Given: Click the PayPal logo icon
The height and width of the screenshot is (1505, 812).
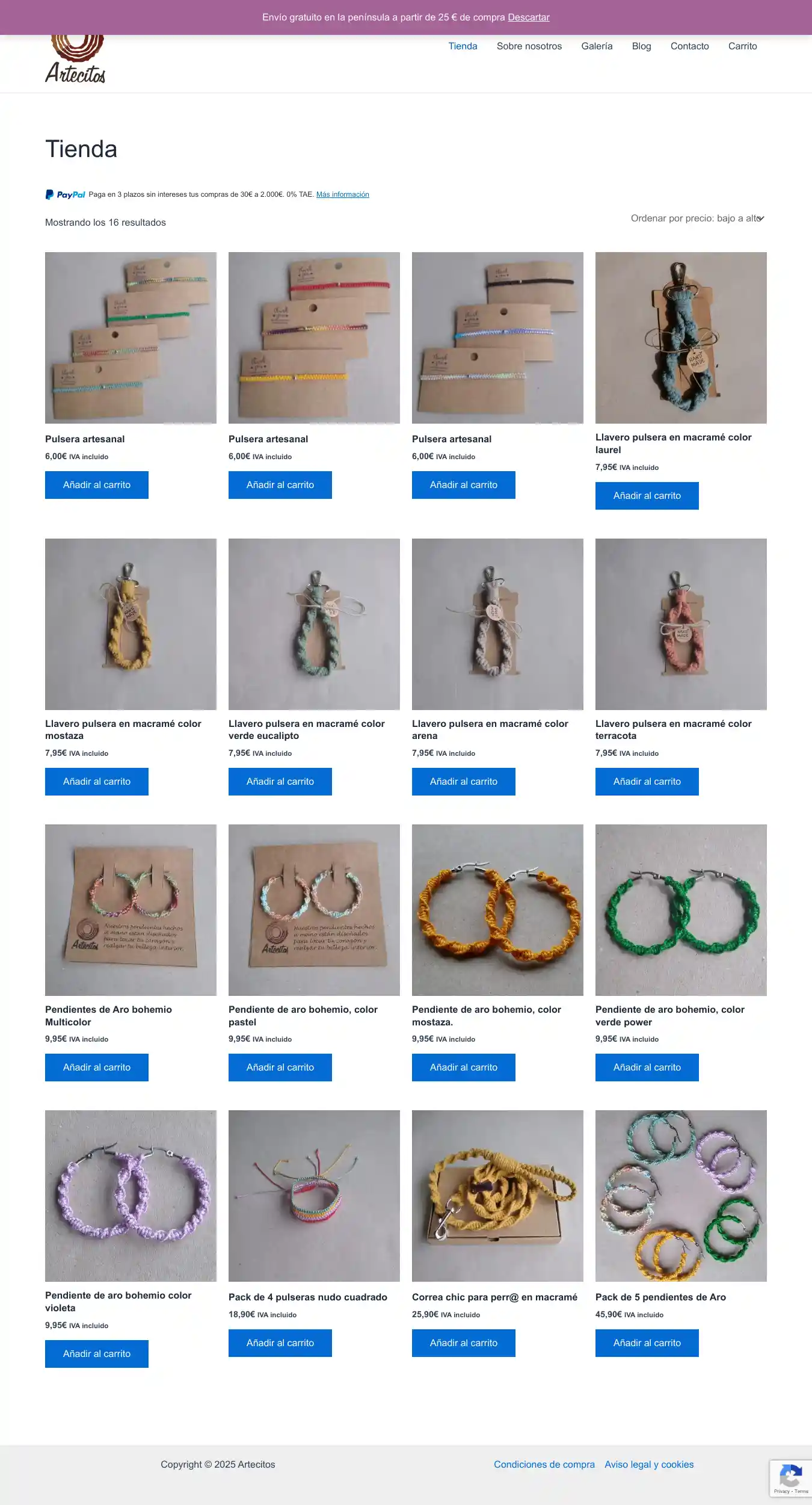Looking at the screenshot, I should (66, 194).
